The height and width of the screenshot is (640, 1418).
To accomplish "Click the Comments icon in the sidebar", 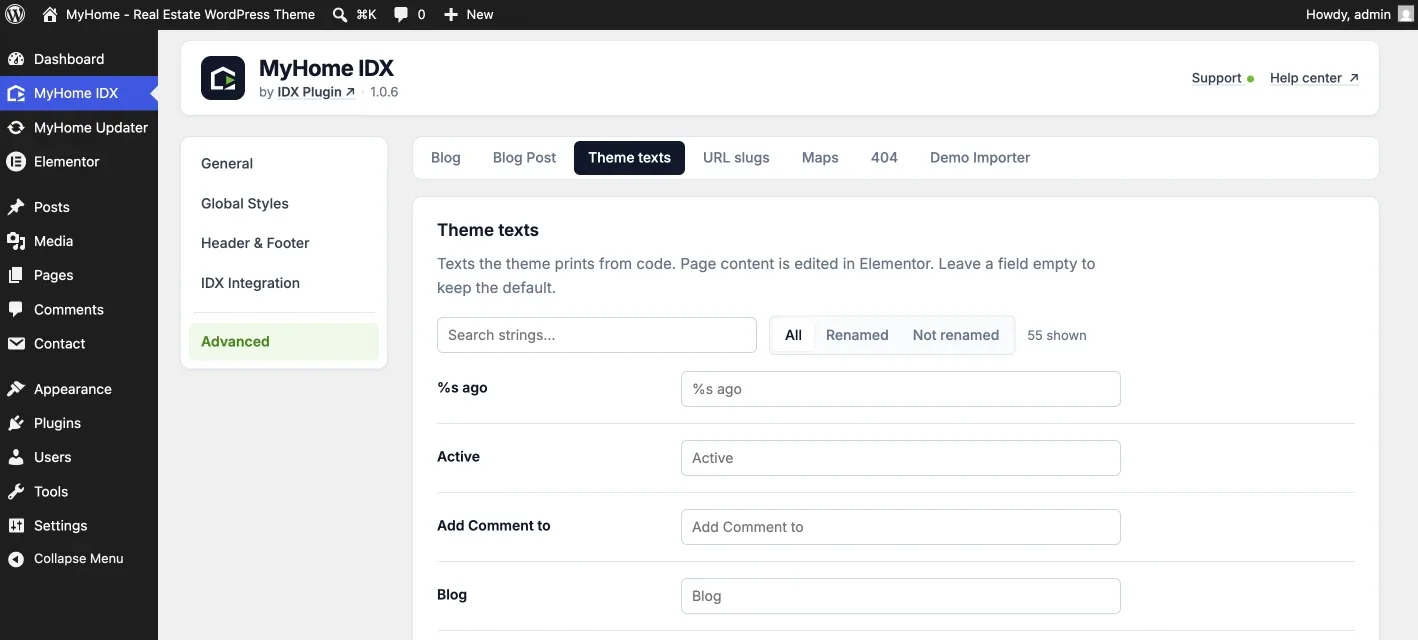I will (16, 309).
